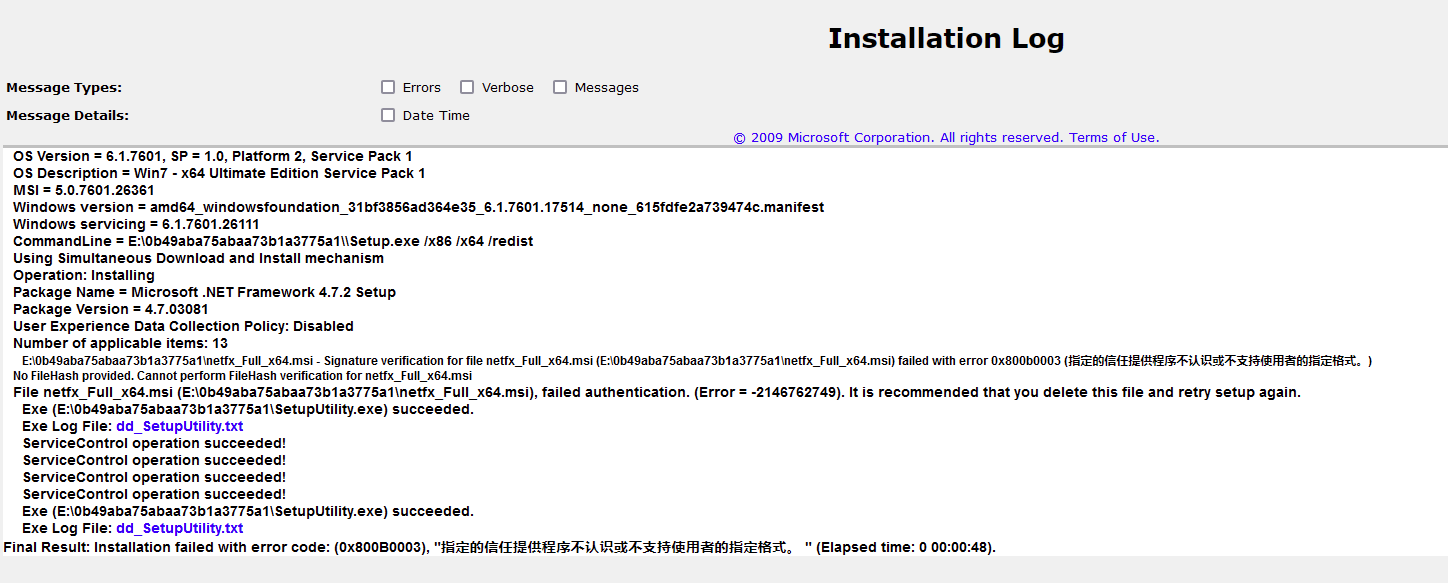The height and width of the screenshot is (583, 1448).
Task: Select the Final Result error line
Action: (x=500, y=547)
